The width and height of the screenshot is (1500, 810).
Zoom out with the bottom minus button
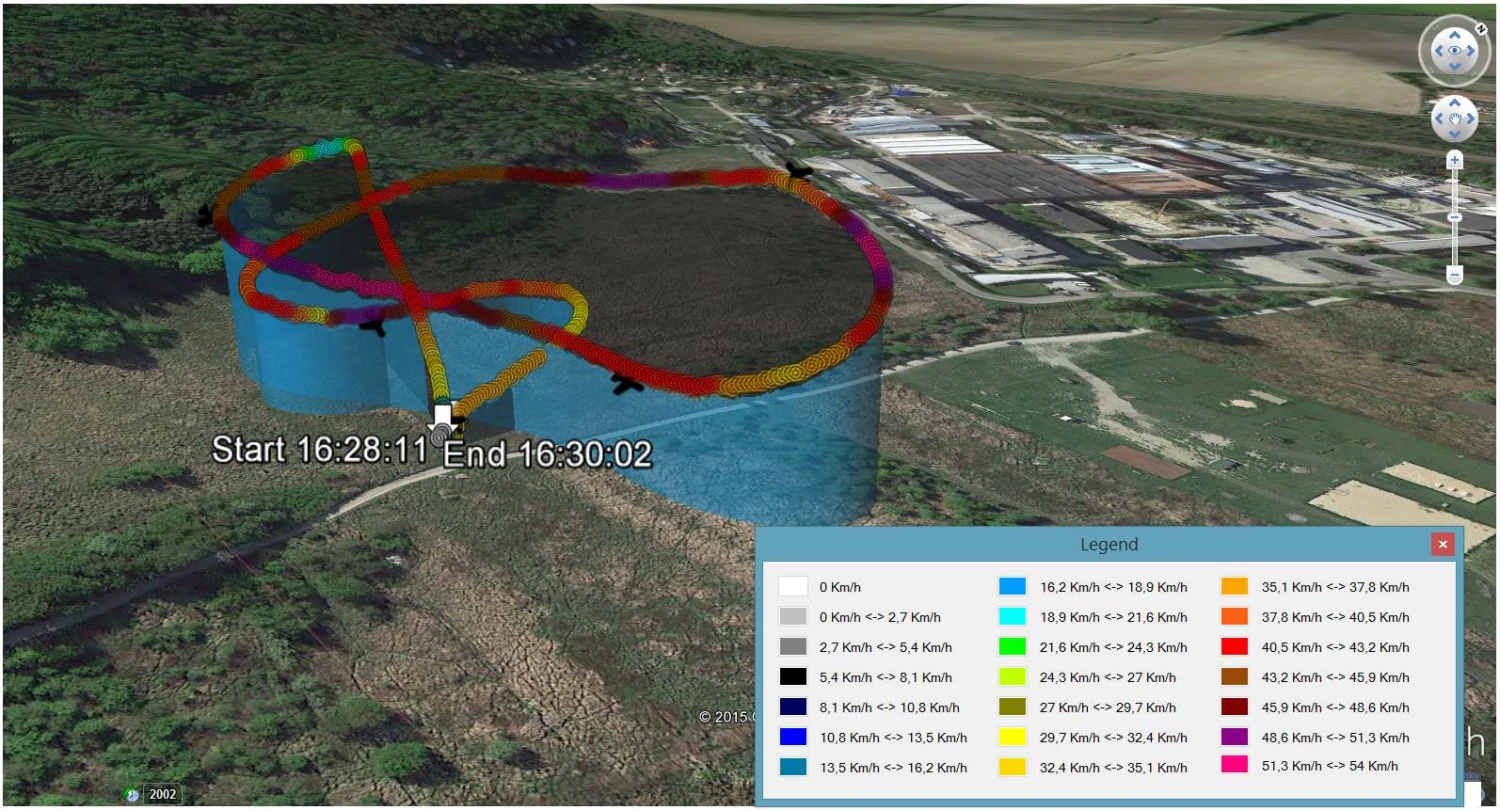[1455, 274]
